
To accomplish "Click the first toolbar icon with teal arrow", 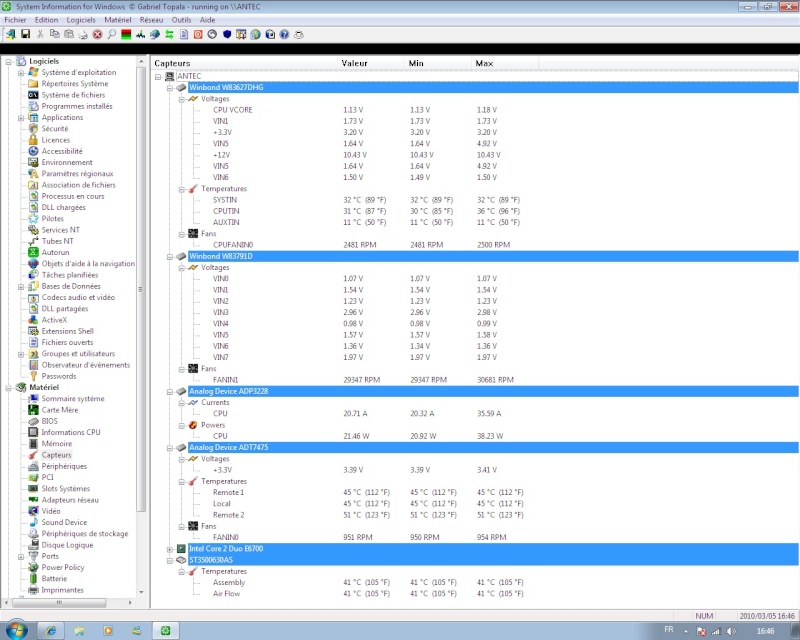I will click(11, 34).
